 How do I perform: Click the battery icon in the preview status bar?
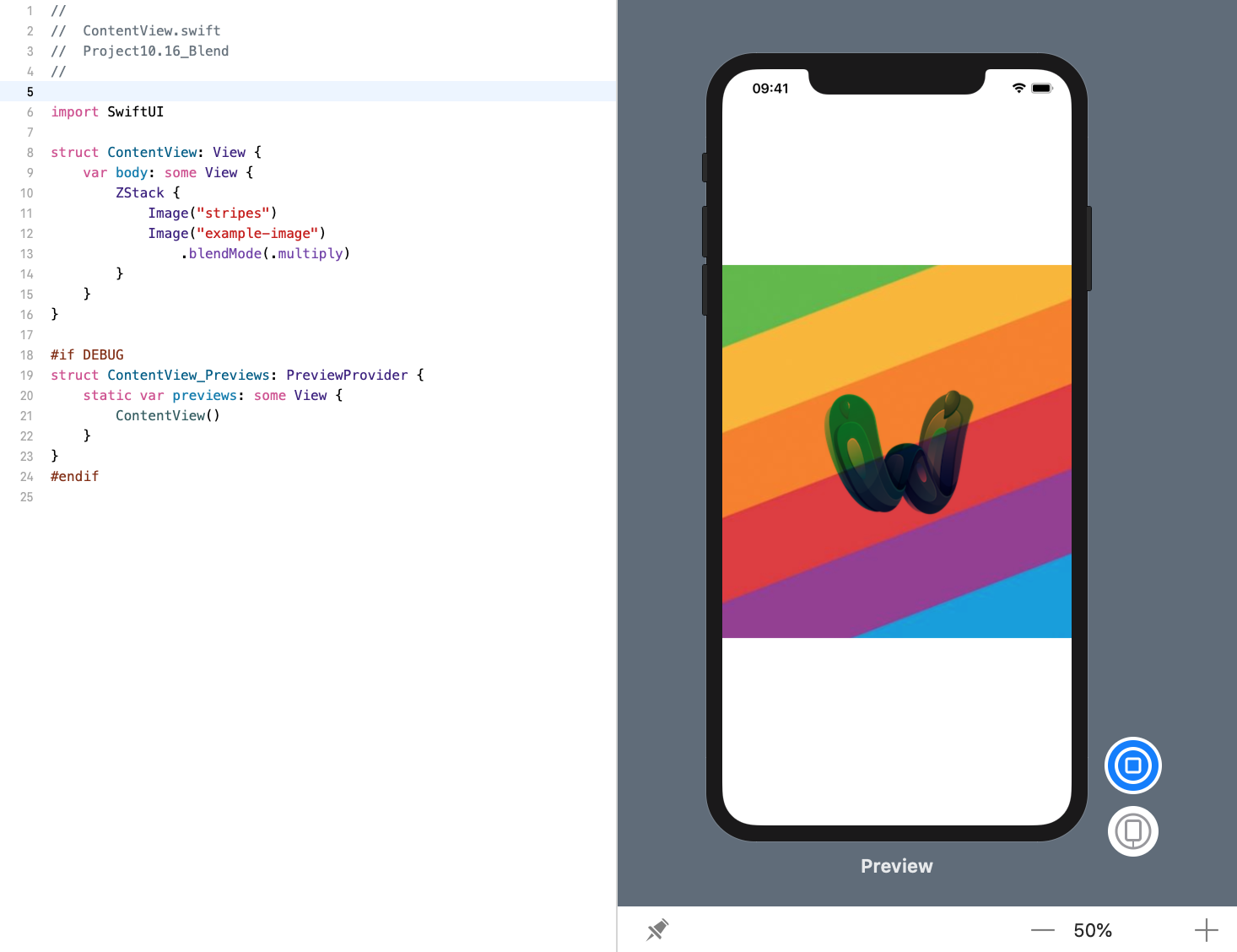(x=1042, y=88)
